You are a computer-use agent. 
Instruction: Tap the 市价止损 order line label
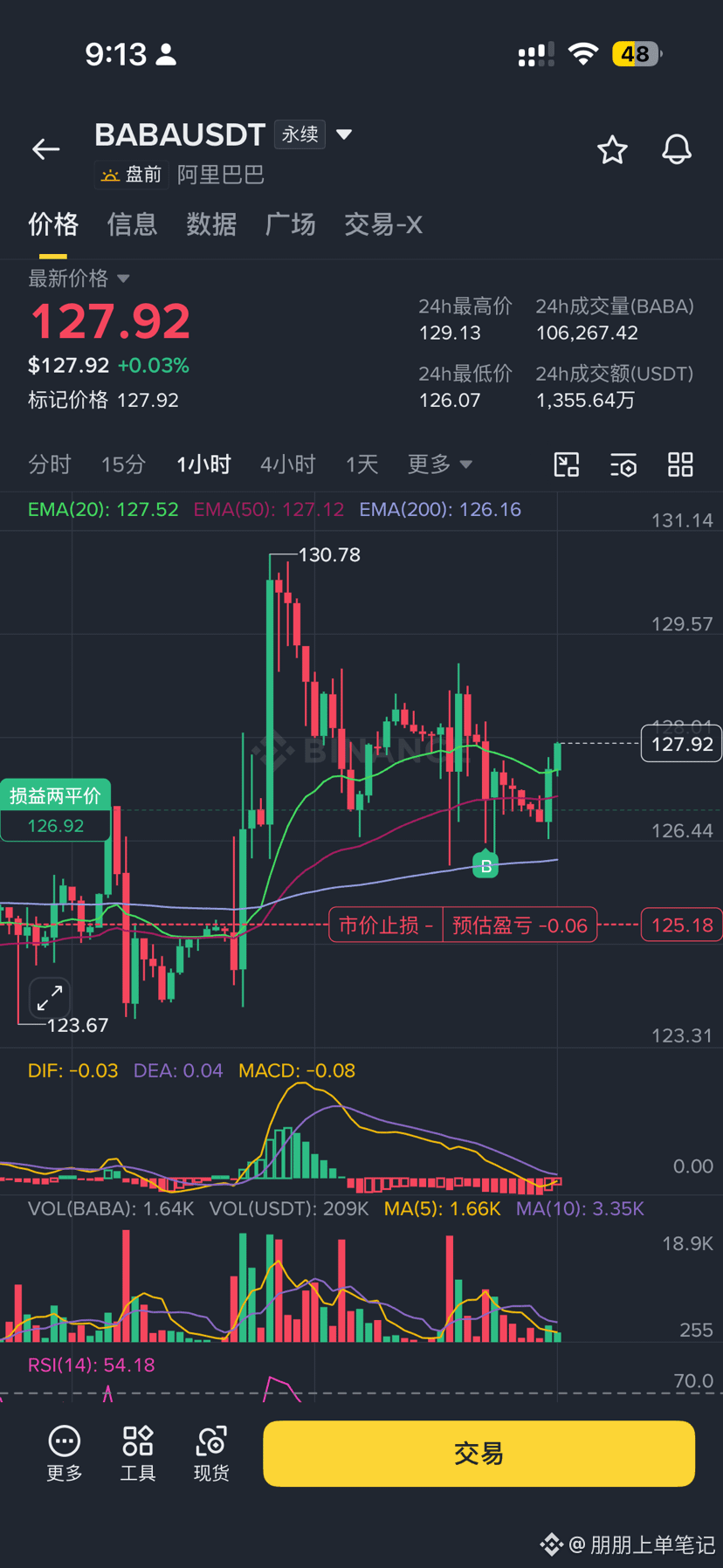point(386,925)
